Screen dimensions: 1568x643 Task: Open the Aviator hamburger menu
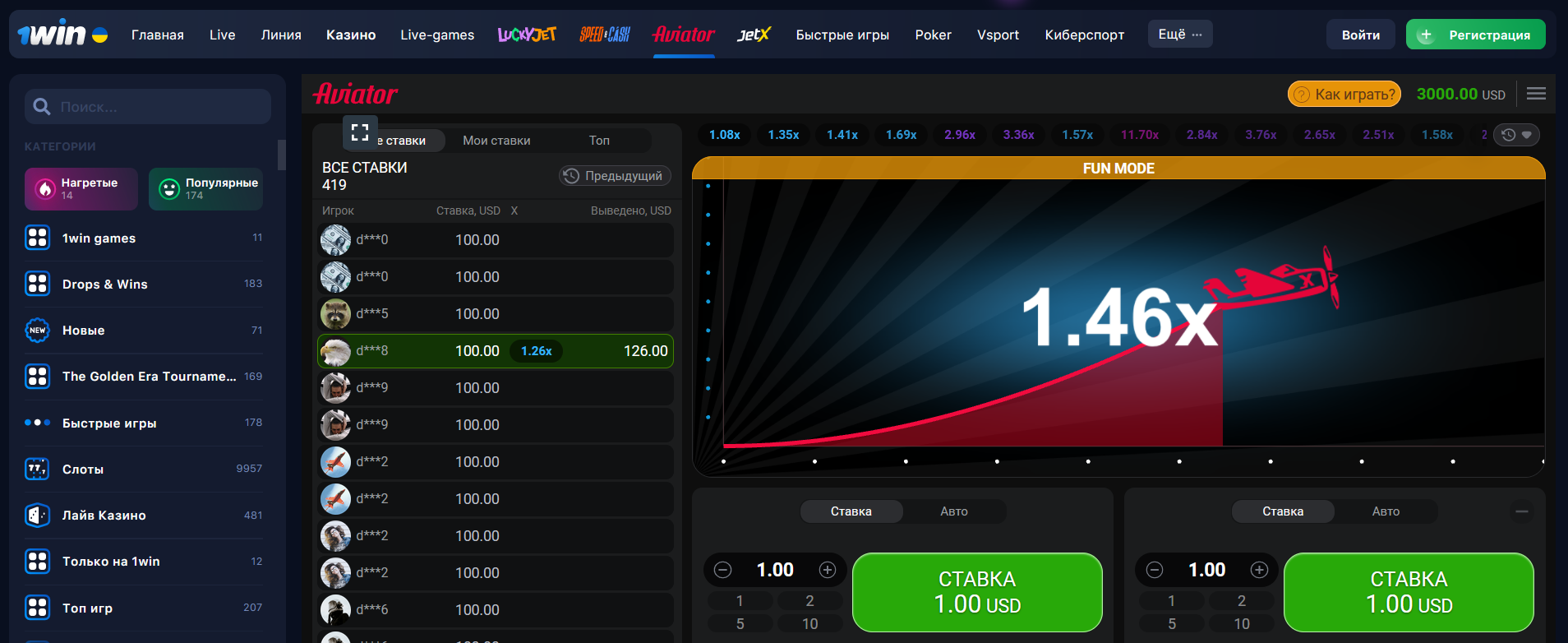[x=1536, y=94]
